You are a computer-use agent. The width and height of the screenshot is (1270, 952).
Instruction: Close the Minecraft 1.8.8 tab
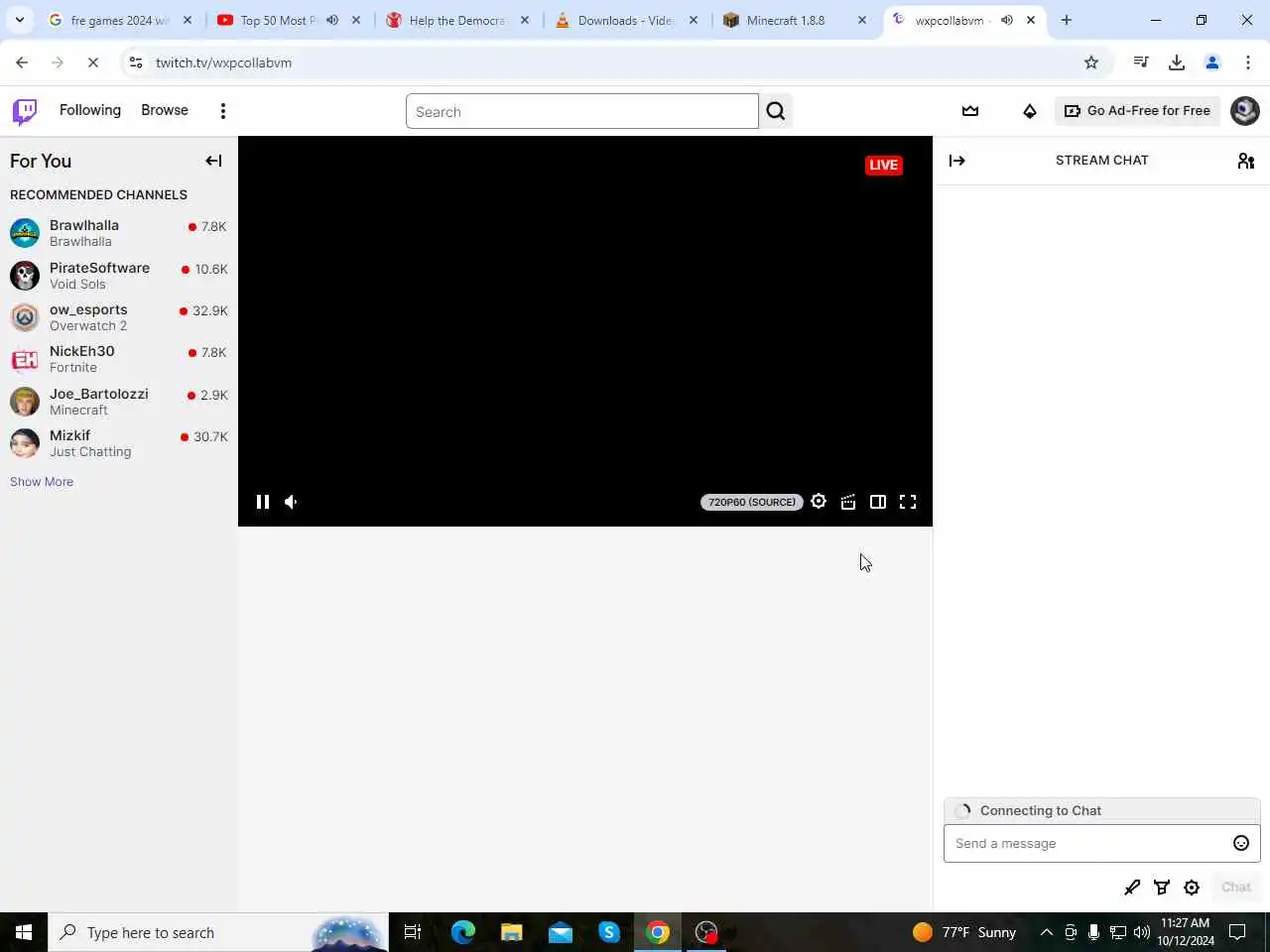click(x=862, y=20)
